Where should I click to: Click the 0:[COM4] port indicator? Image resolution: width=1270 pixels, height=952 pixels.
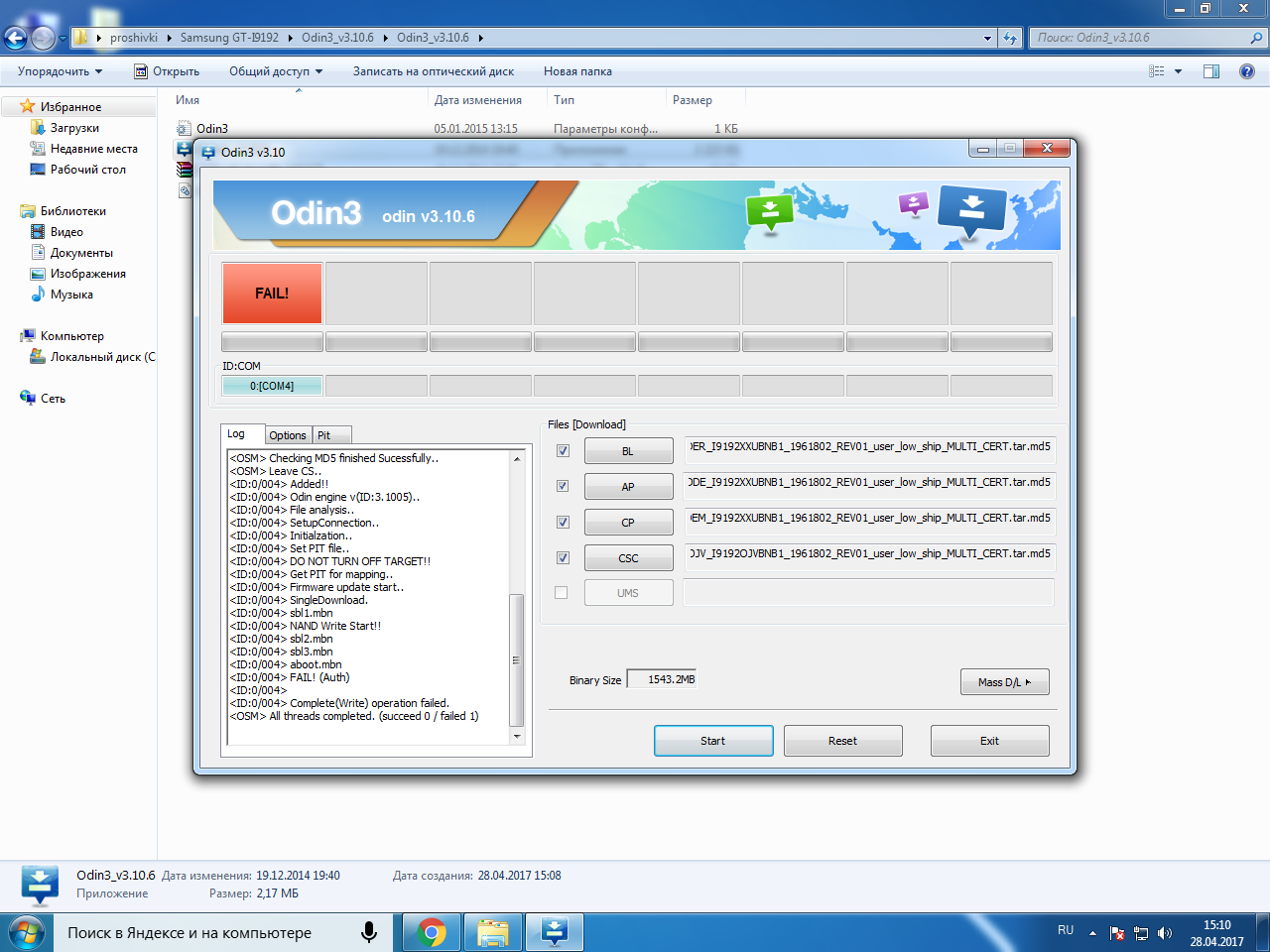pyautogui.click(x=272, y=386)
